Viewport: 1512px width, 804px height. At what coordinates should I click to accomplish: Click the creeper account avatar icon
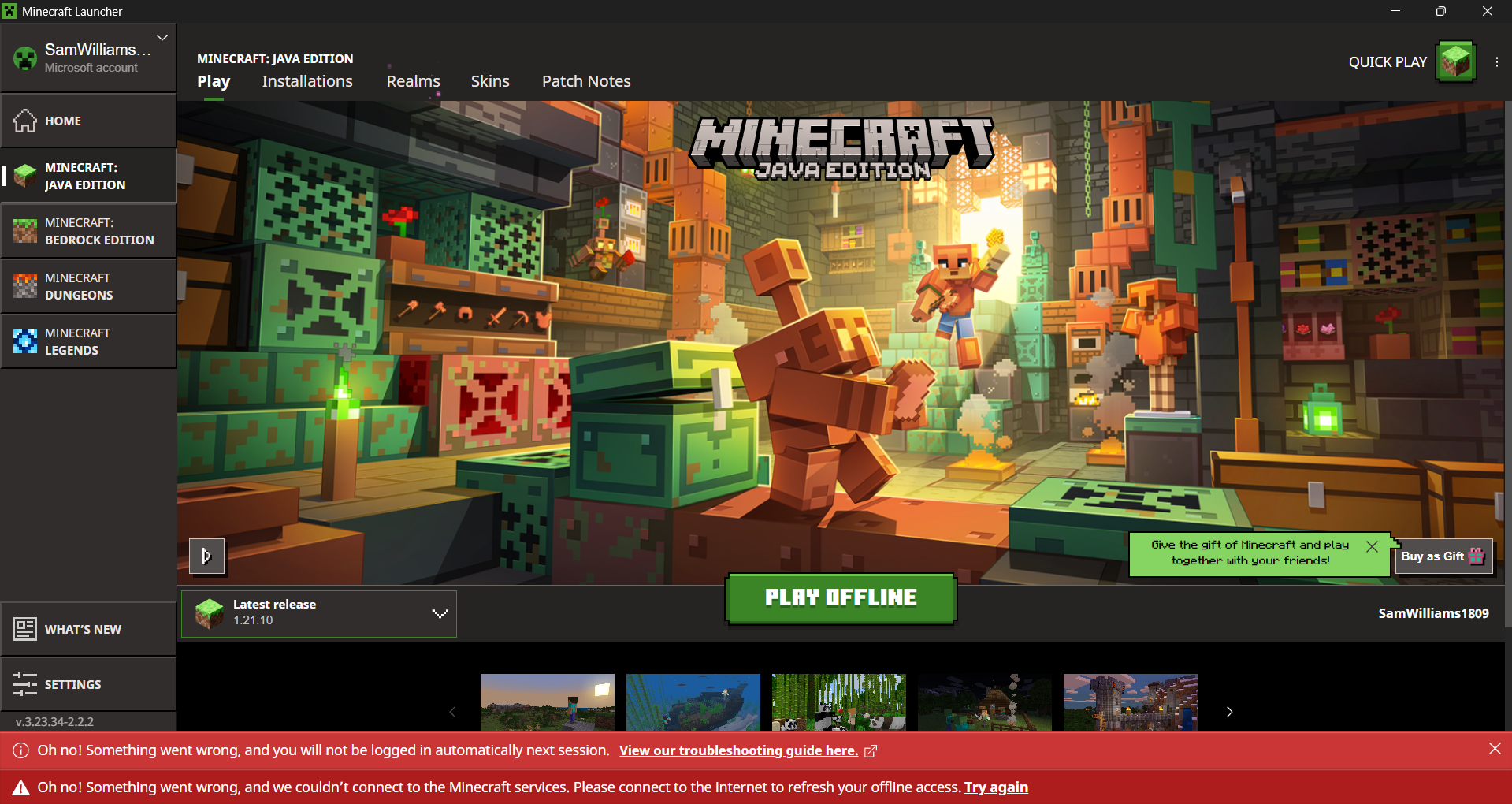(x=25, y=58)
